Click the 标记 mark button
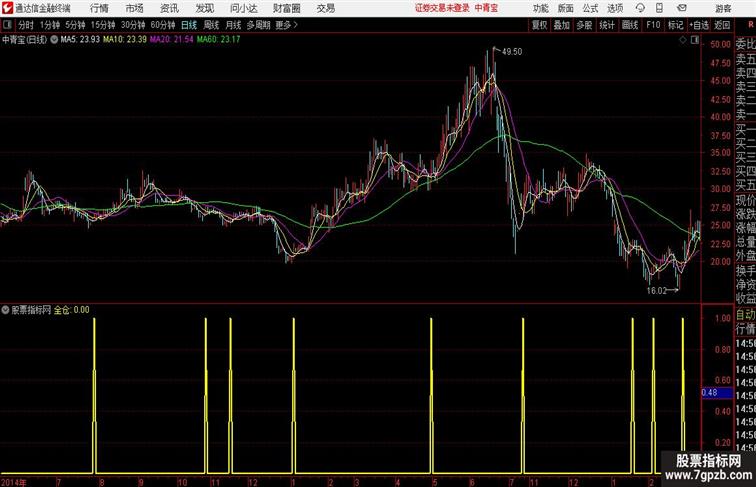Viewport: 756px width, 487px height. 675,25
